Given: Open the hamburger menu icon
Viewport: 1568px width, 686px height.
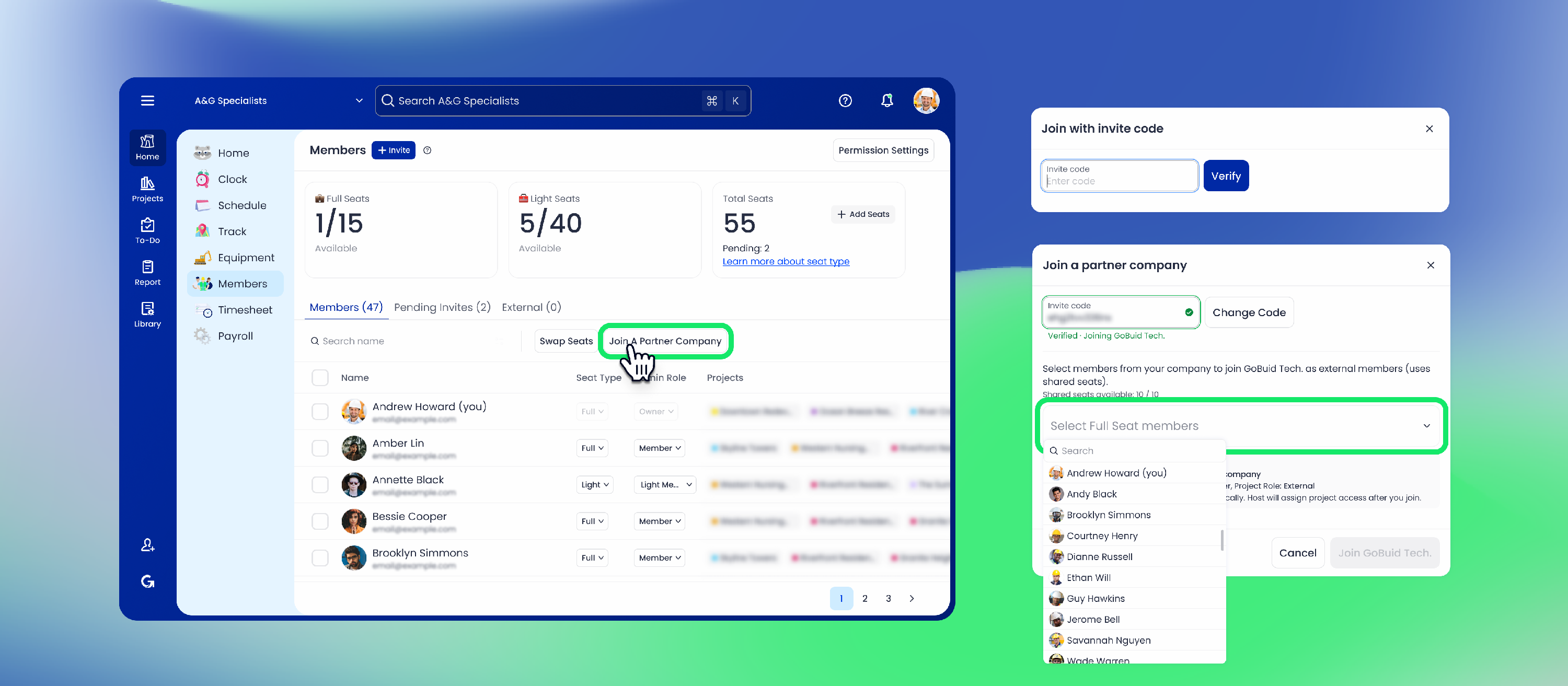Looking at the screenshot, I should point(147,100).
